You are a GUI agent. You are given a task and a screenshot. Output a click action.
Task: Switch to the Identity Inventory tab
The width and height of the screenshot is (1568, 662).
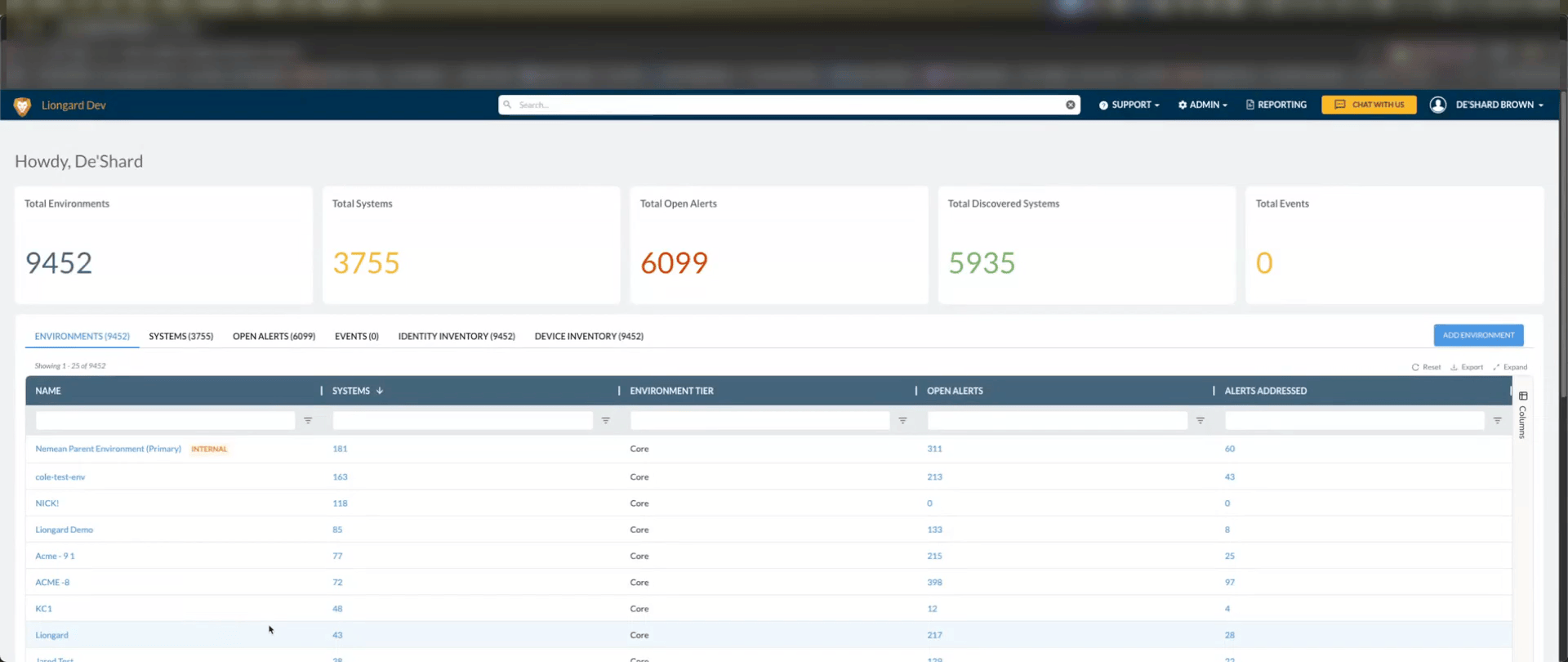[x=457, y=336]
